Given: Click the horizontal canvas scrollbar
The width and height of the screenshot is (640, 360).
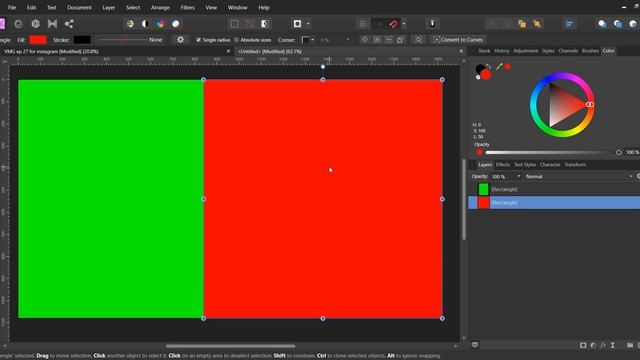Looking at the screenshot, I should point(231,346).
